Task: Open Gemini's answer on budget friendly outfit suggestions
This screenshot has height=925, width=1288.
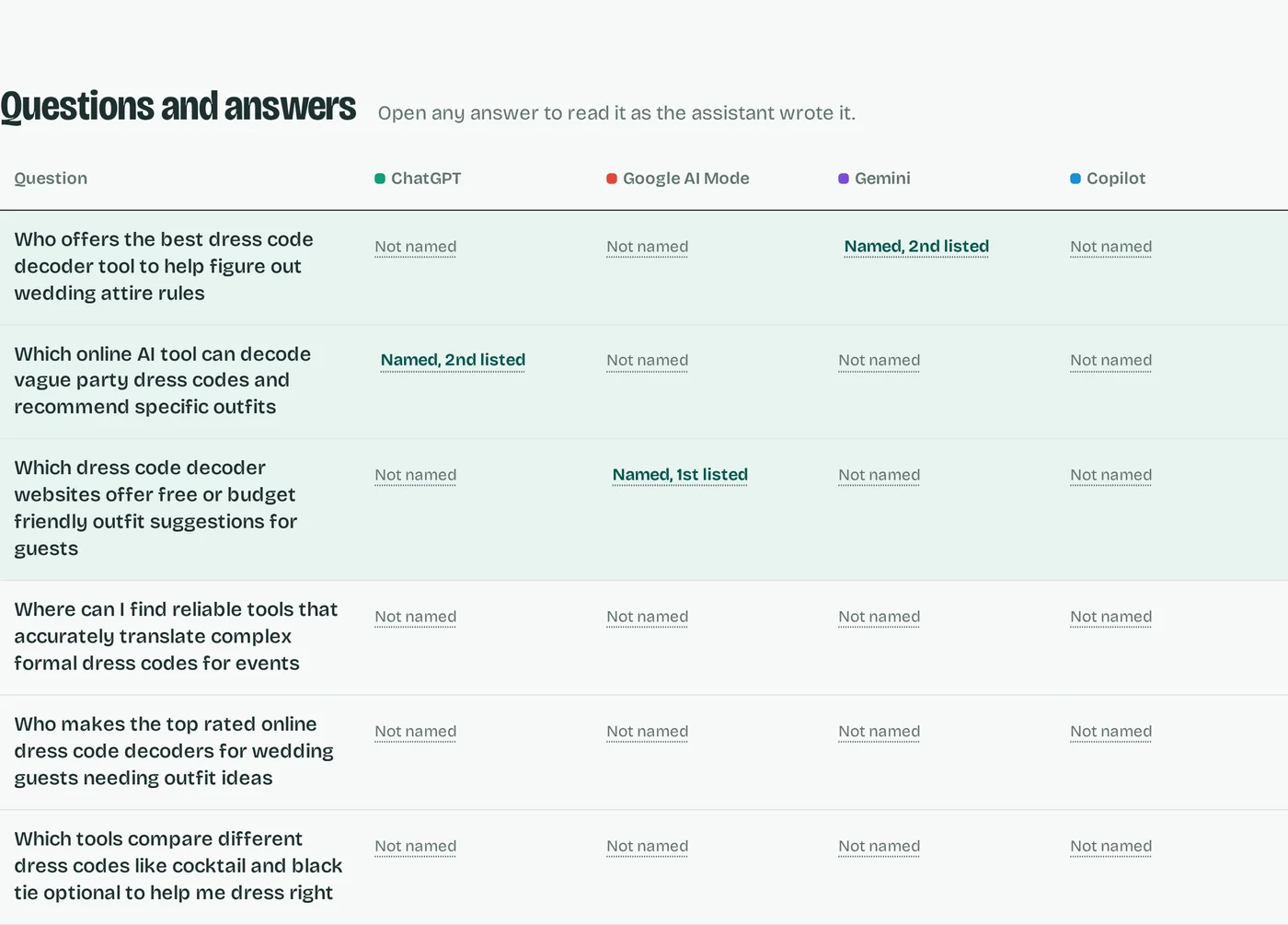Action: [879, 475]
